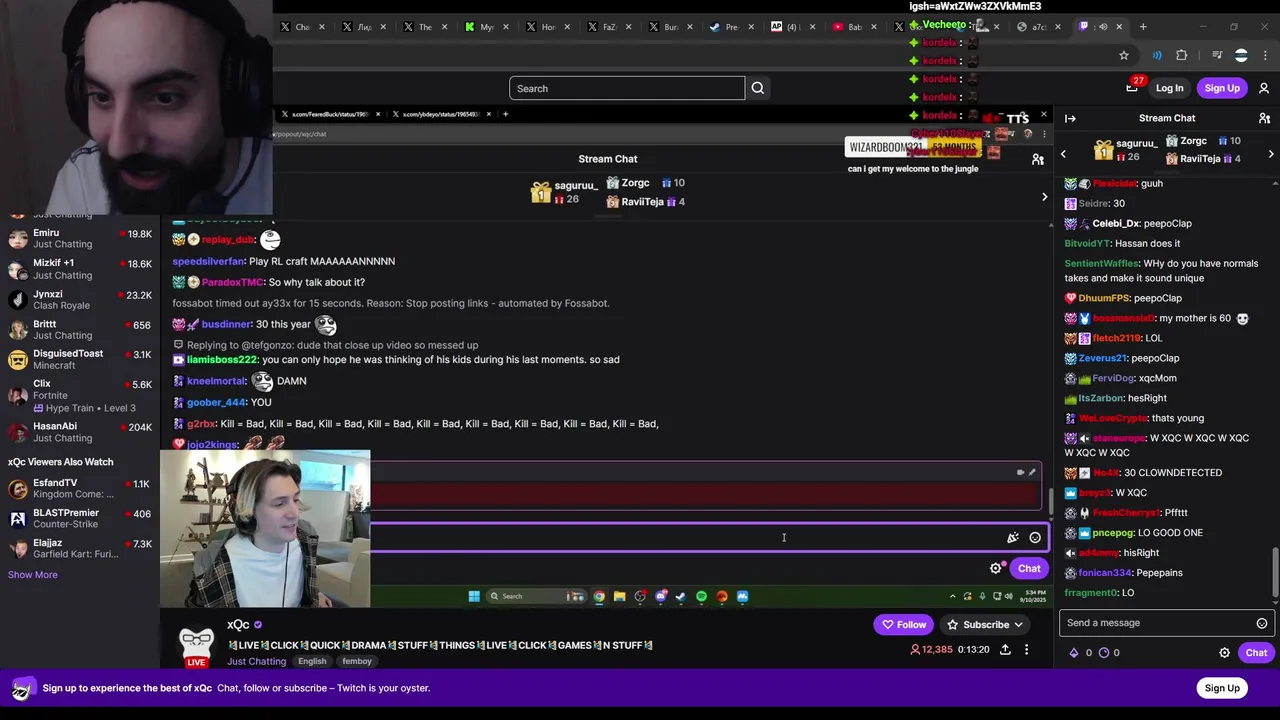Open EsfandTV channel in sidebar
This screenshot has height=720, width=1280.
point(80,489)
